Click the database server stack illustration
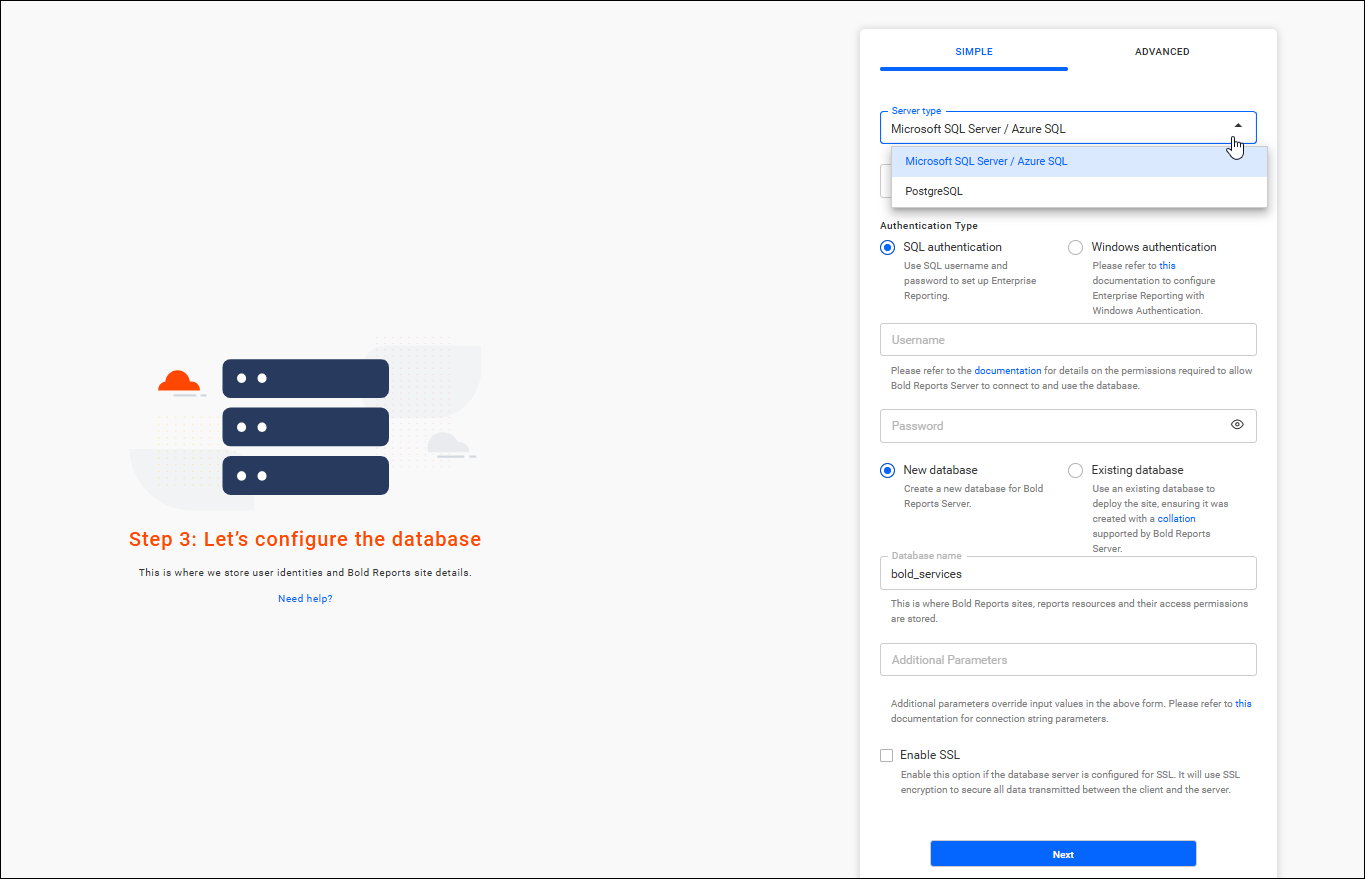Viewport: 1365px width, 879px height. pyautogui.click(x=305, y=427)
